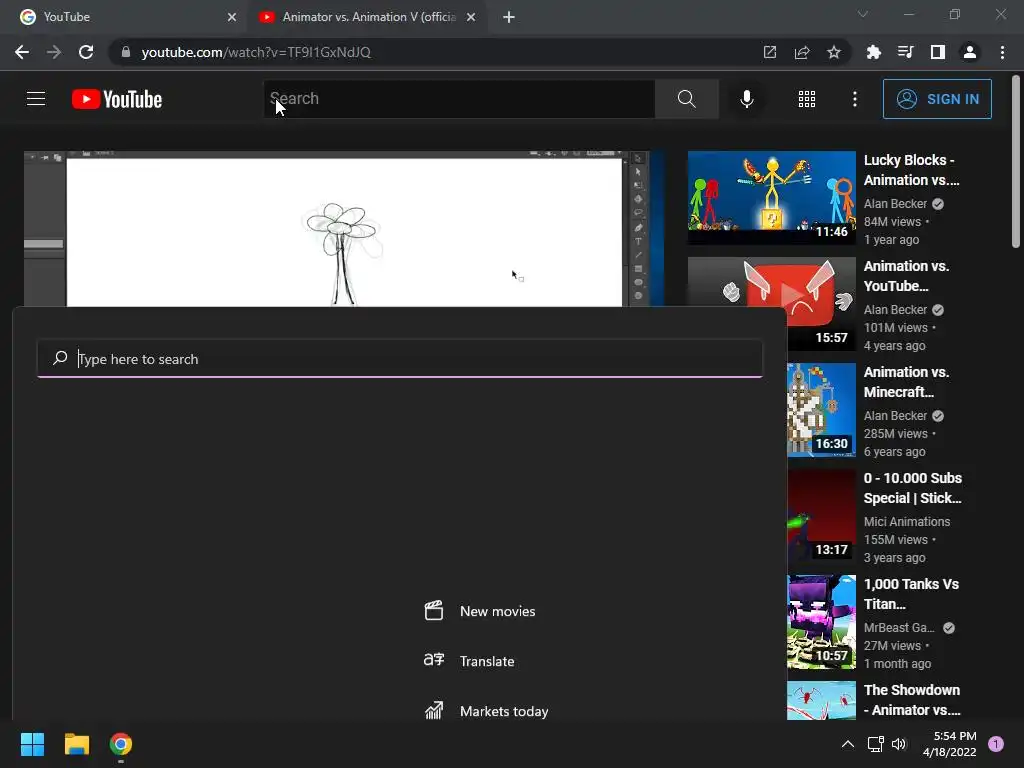This screenshot has width=1024, height=768.
Task: Focus the YouTube Search field
Action: pos(459,99)
